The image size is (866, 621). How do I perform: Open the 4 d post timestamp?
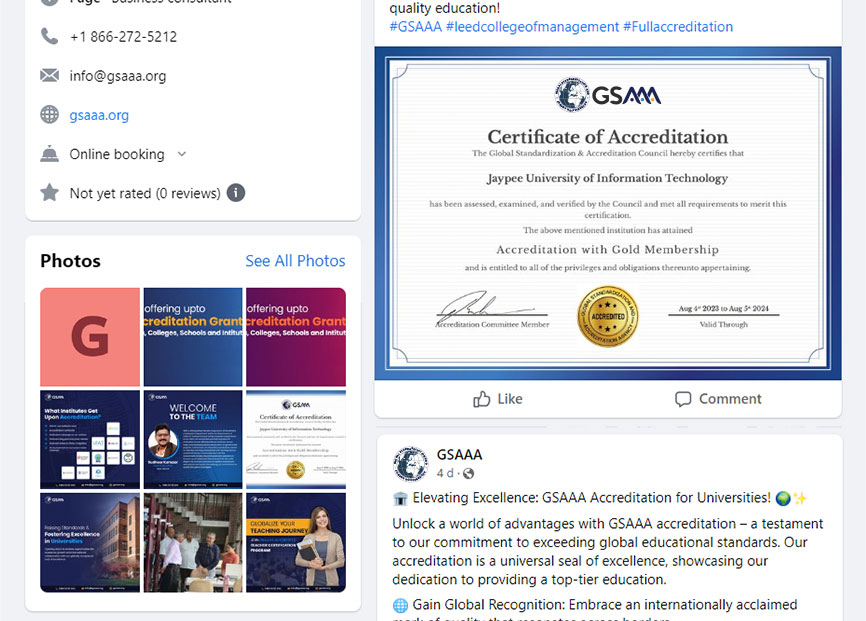click(445, 473)
